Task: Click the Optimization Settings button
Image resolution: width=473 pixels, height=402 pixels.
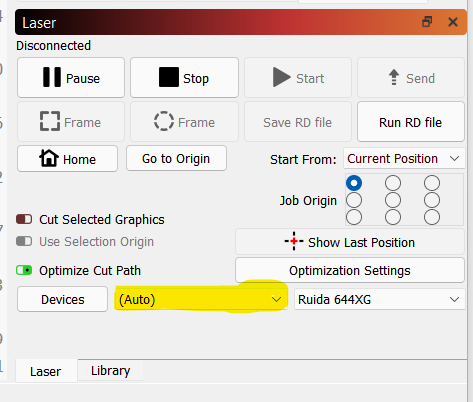Action: coord(350,270)
